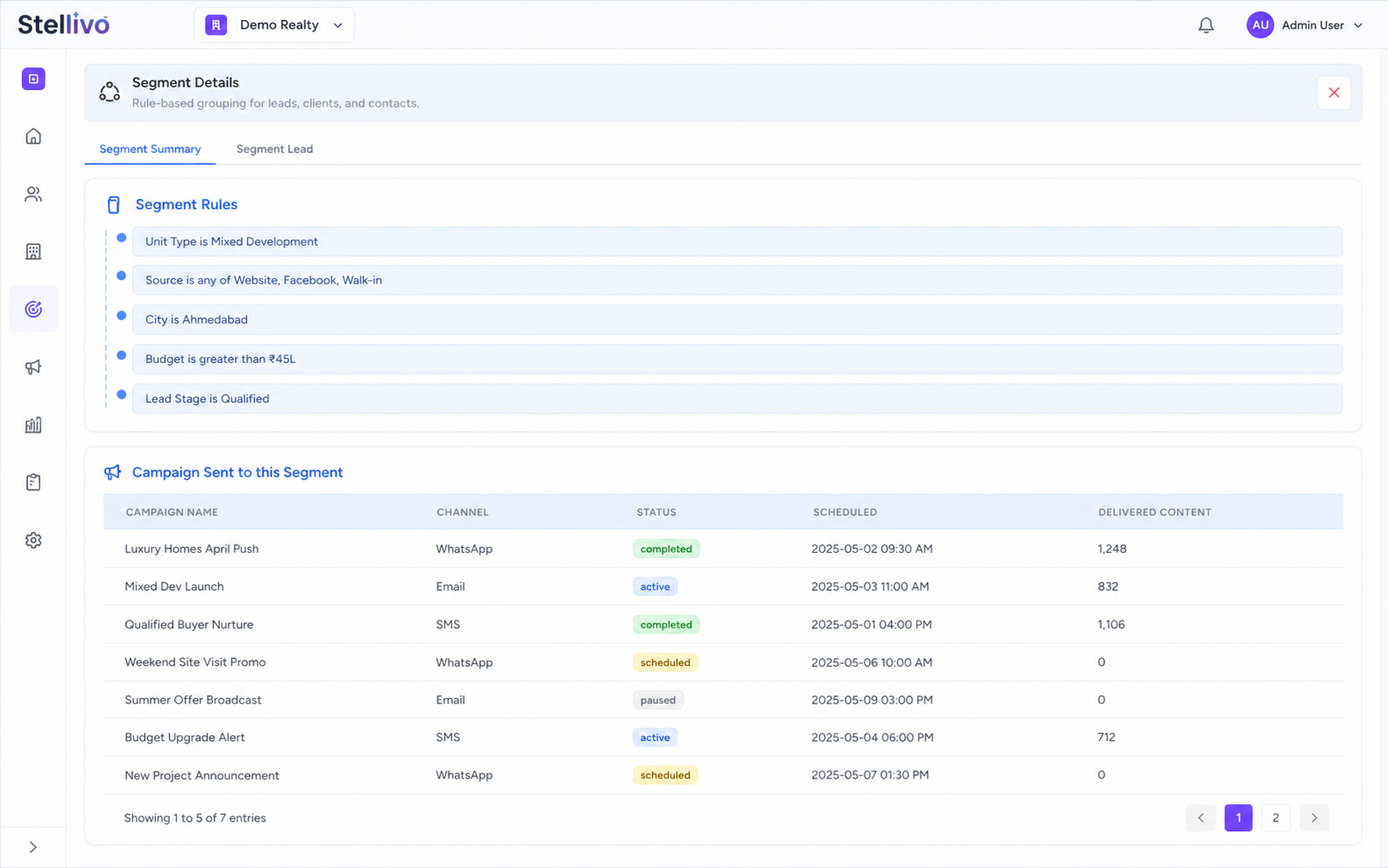
Task: Open the notifications bell
Action: 1206,25
